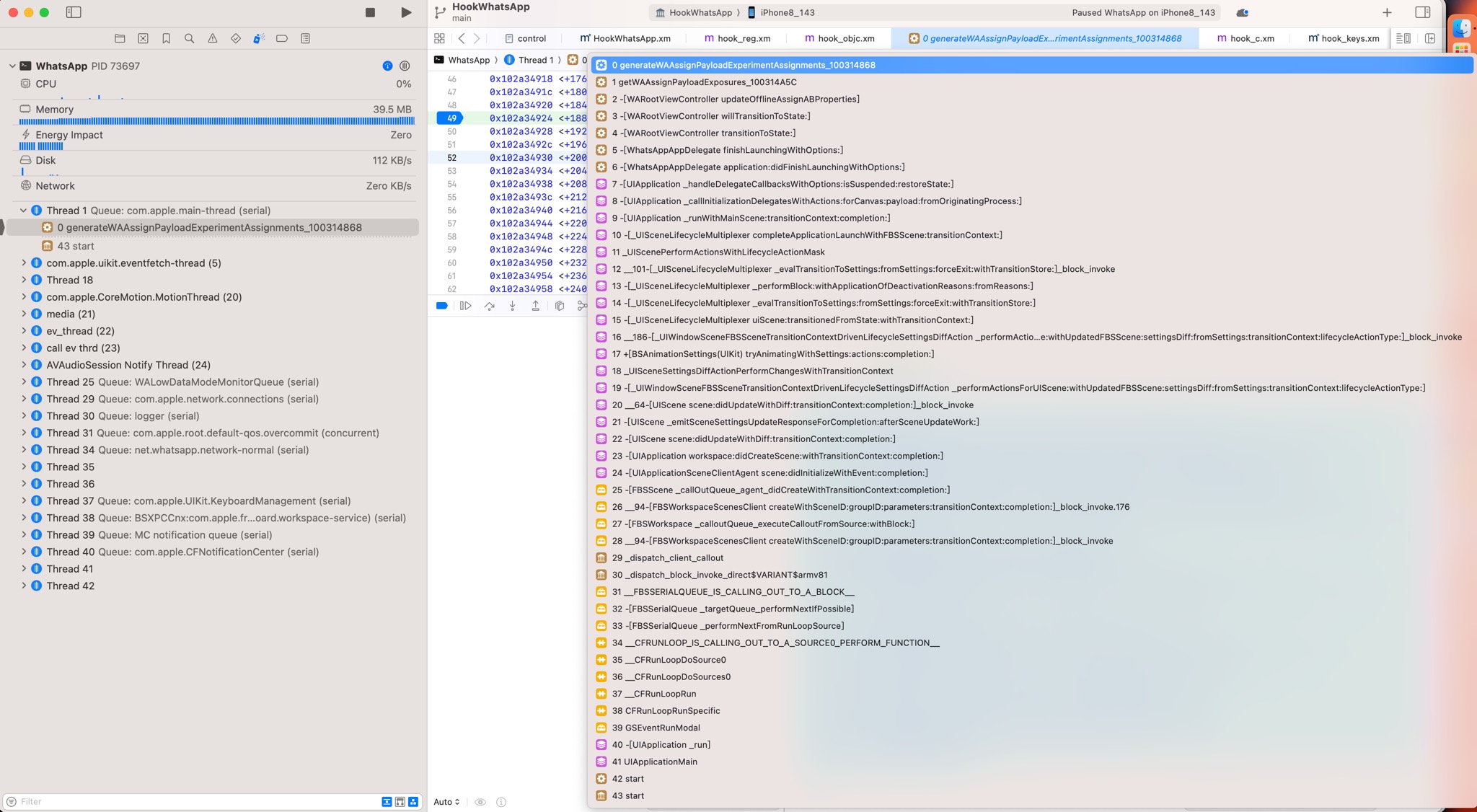
Task: Switch to hook_objc.xm tab
Action: tap(839, 38)
